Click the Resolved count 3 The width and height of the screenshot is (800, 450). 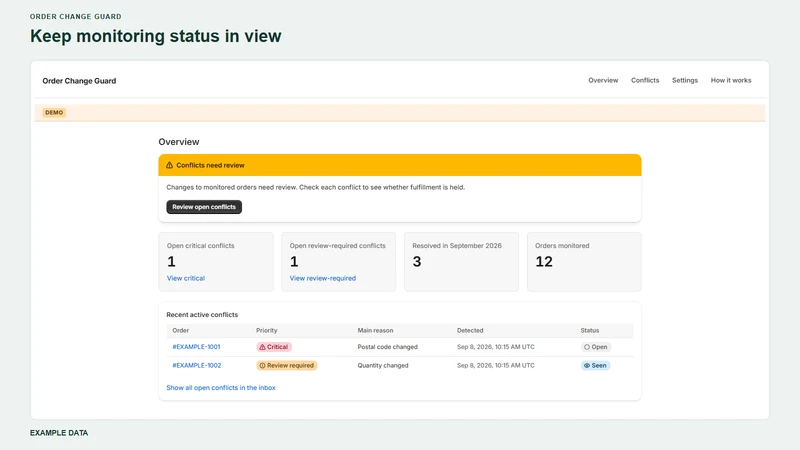tap(417, 262)
